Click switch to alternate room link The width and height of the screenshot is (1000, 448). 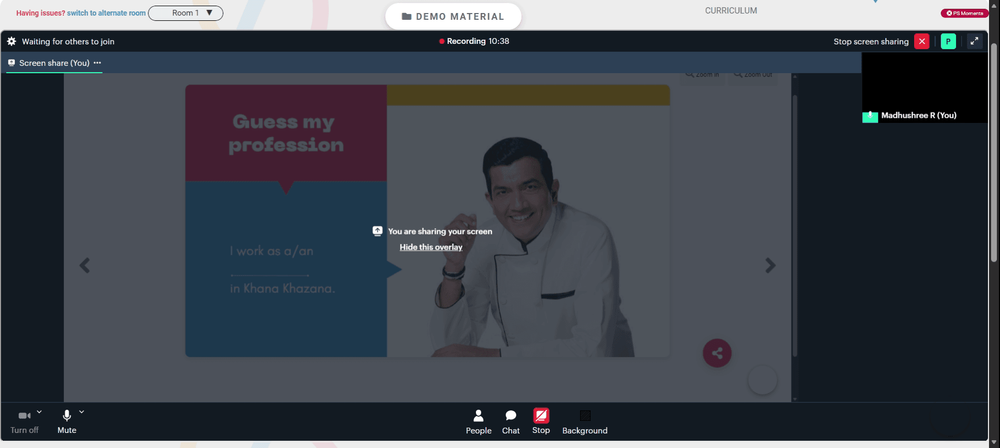point(107,13)
